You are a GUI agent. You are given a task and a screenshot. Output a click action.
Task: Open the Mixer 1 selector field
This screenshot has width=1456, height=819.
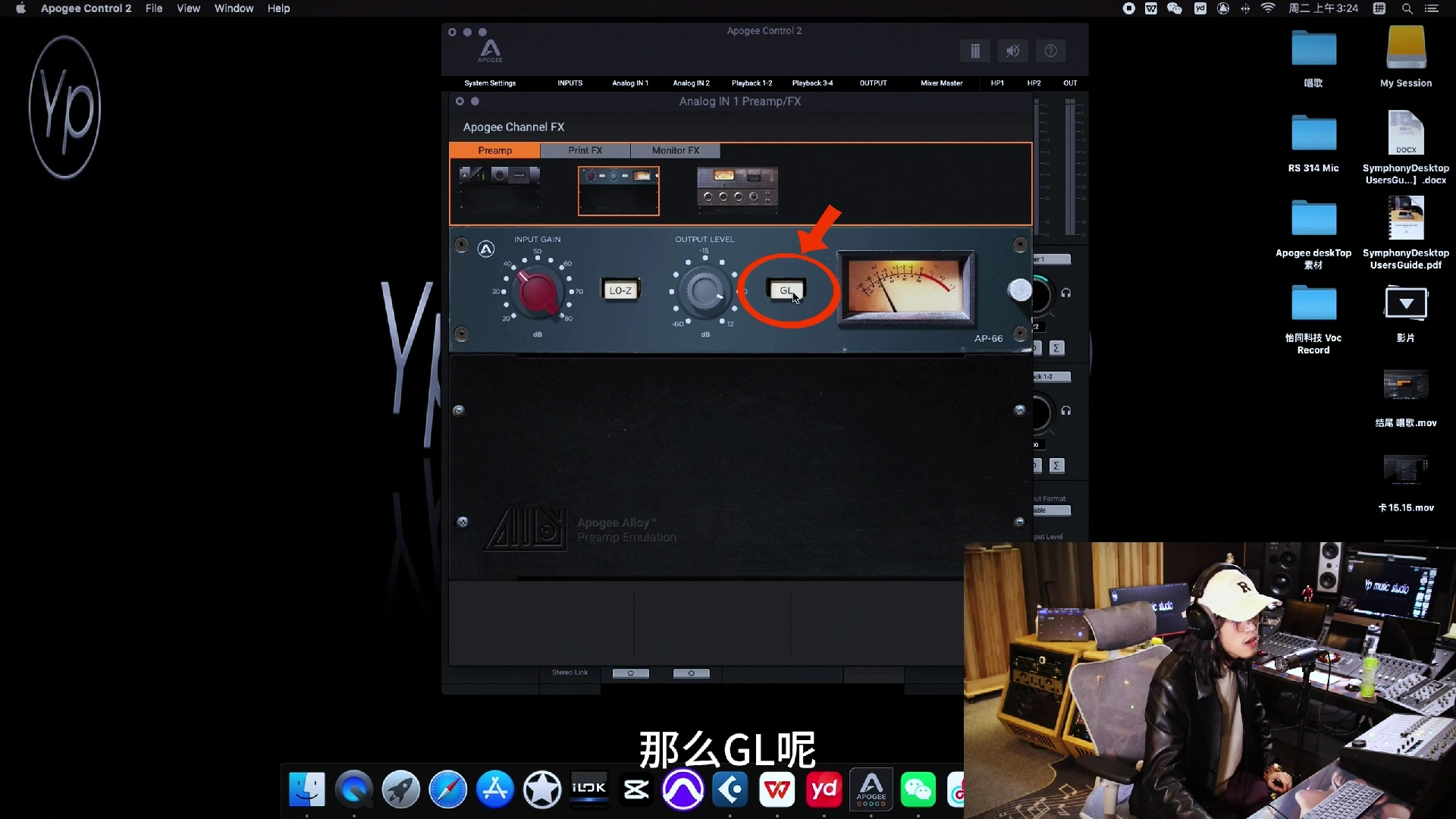point(1053,259)
